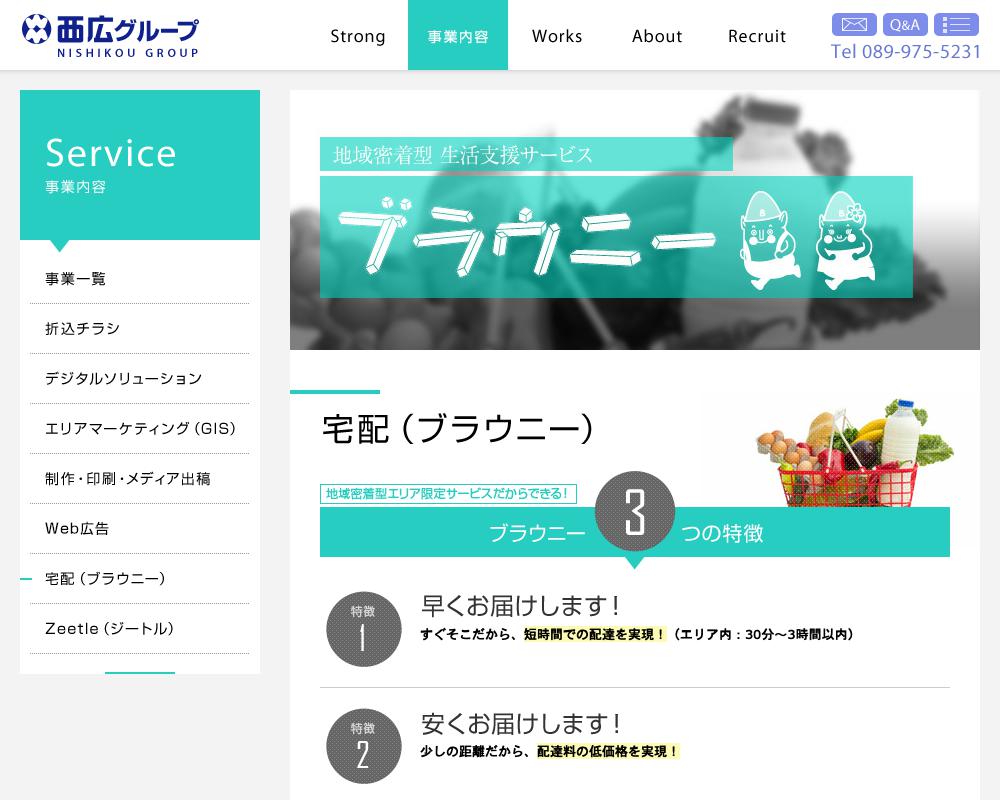Click the number 3 circle badge
1000x800 pixels.
point(635,511)
